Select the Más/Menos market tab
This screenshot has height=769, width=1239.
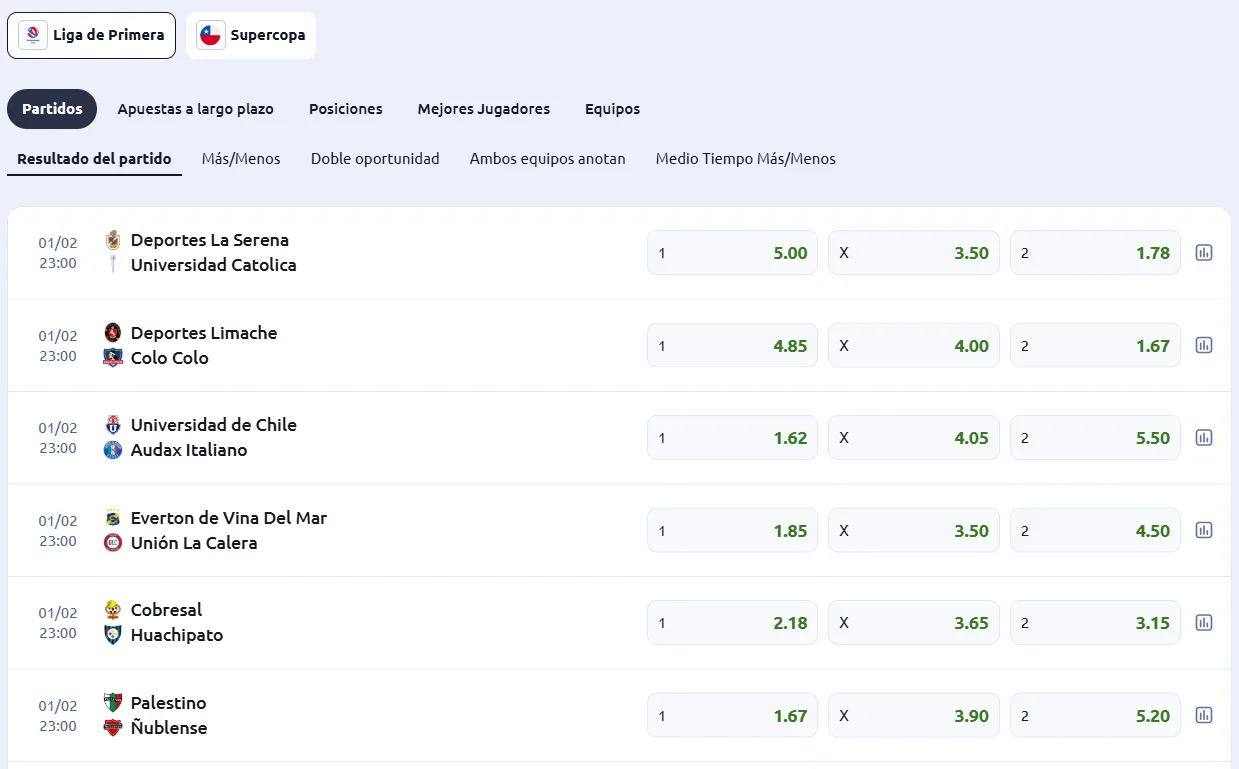click(240, 159)
